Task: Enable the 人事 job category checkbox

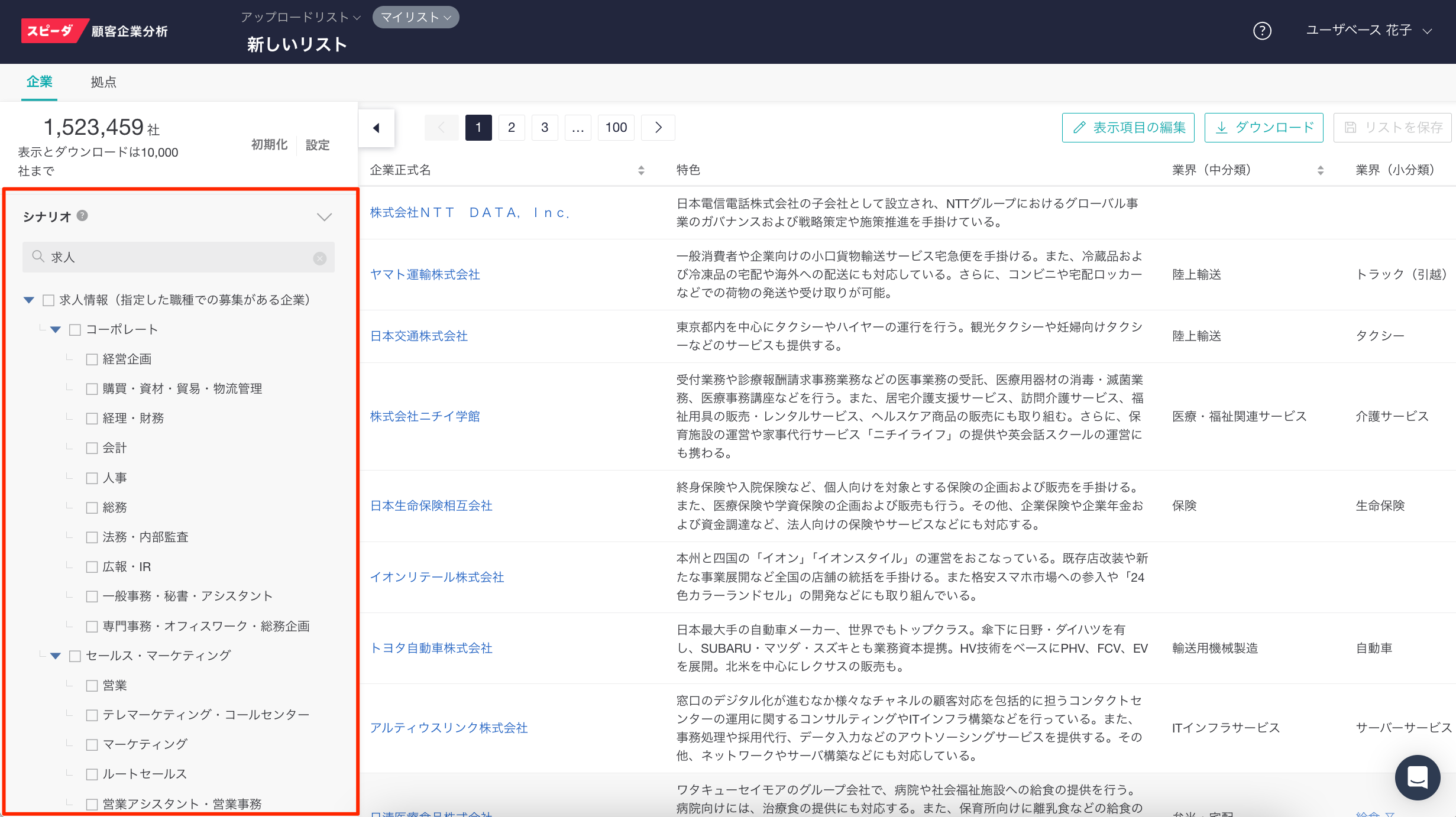Action: tap(92, 478)
